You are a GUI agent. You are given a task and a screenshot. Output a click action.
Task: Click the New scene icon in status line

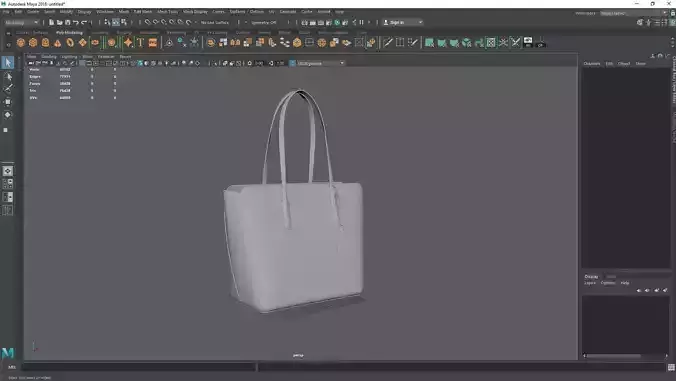coord(51,22)
